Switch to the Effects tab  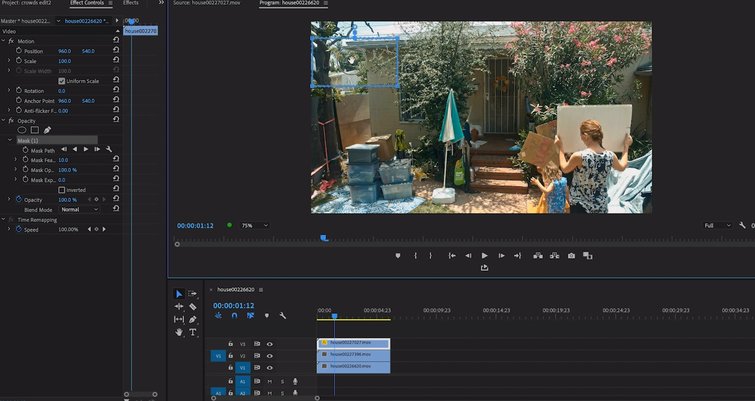pyautogui.click(x=131, y=3)
